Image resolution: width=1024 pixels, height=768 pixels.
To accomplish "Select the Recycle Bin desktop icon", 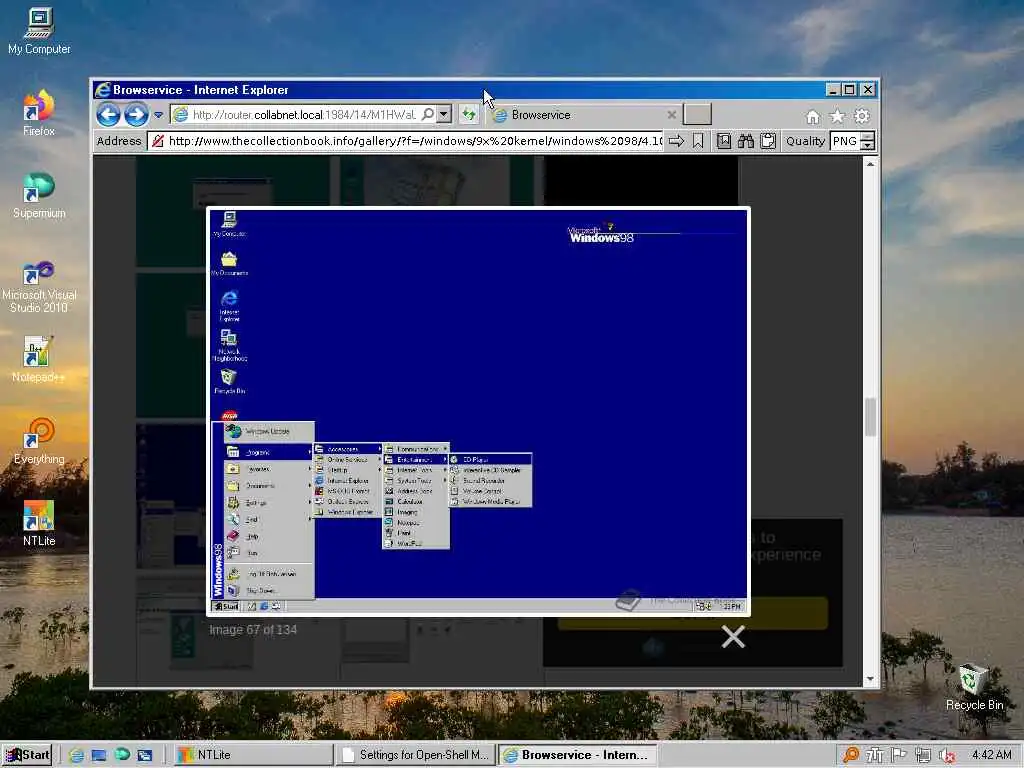I will pyautogui.click(x=974, y=687).
